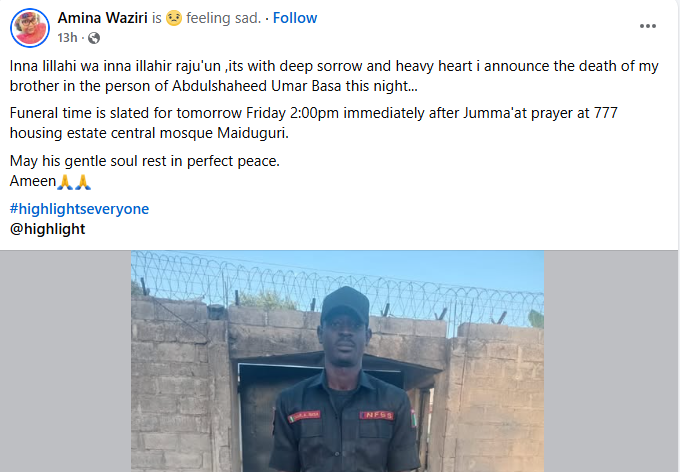The image size is (680, 472).
Task: Click the word Ameen in the post
Action: tap(32, 182)
